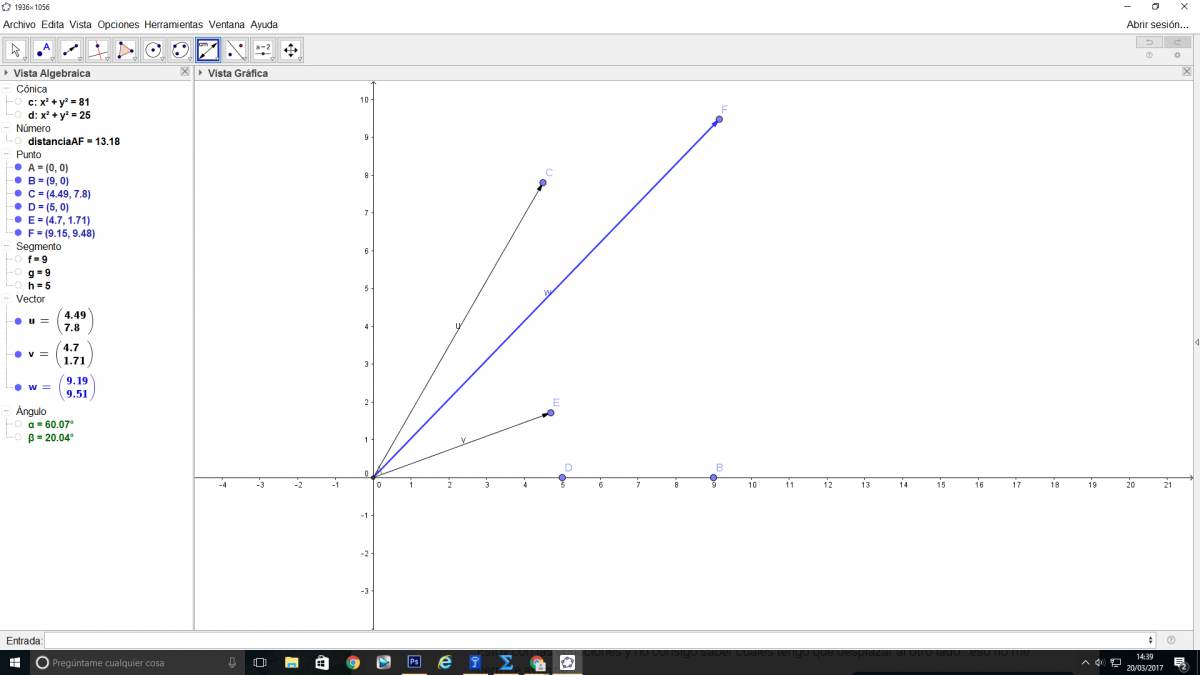Select the Slider tool in toolbar
Image resolution: width=1200 pixels, height=675 pixels.
263,49
